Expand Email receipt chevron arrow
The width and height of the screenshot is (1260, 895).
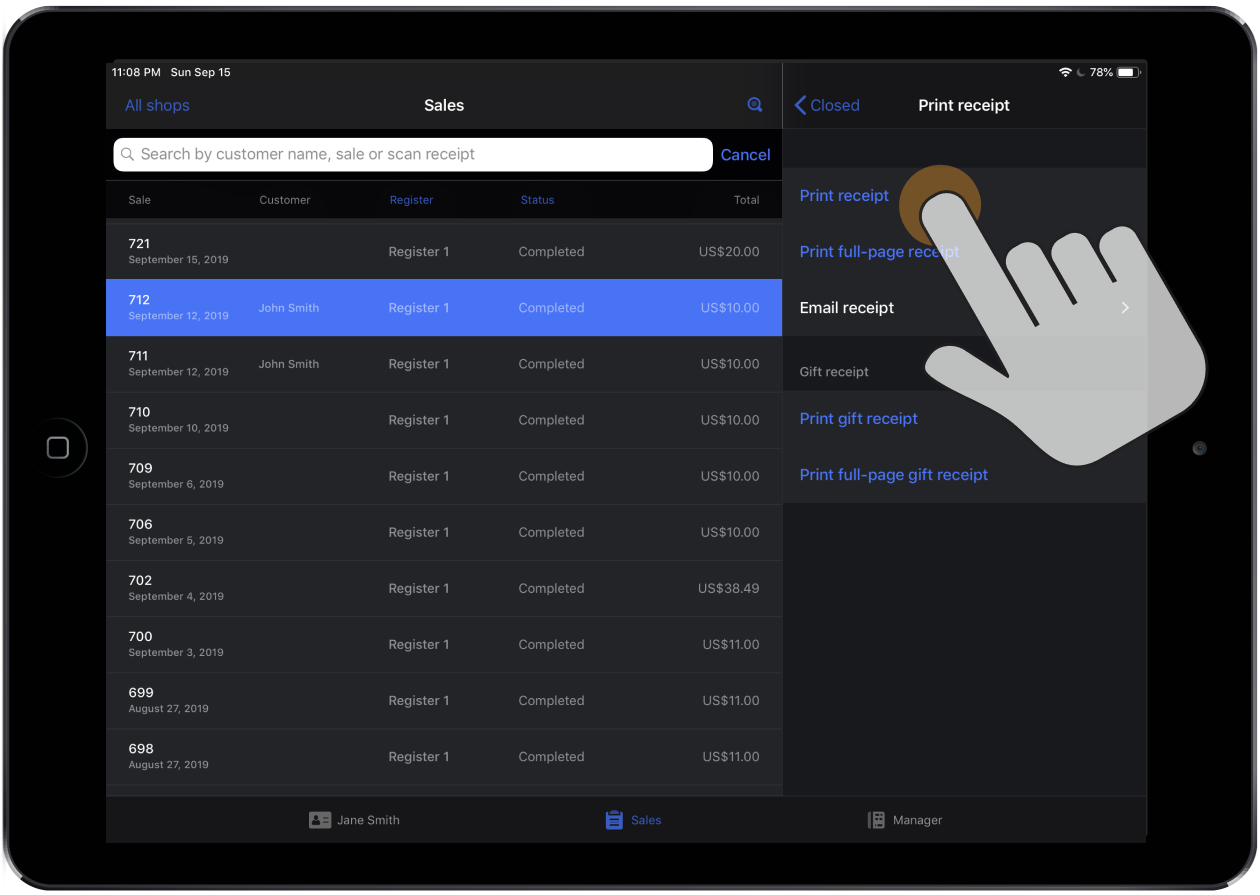point(1125,308)
